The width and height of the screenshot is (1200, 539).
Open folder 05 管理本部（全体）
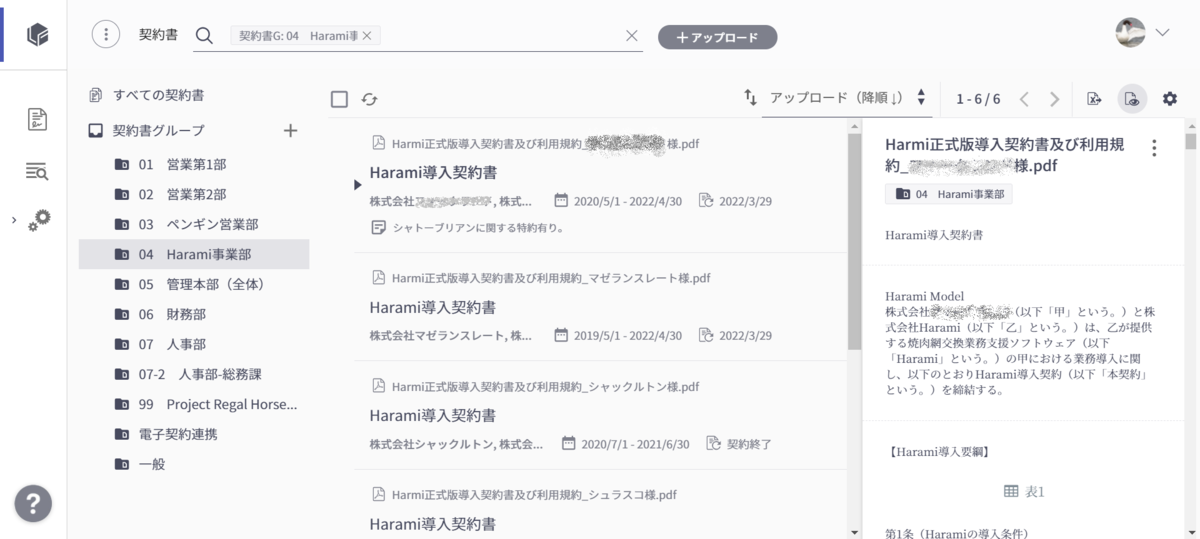tap(194, 284)
